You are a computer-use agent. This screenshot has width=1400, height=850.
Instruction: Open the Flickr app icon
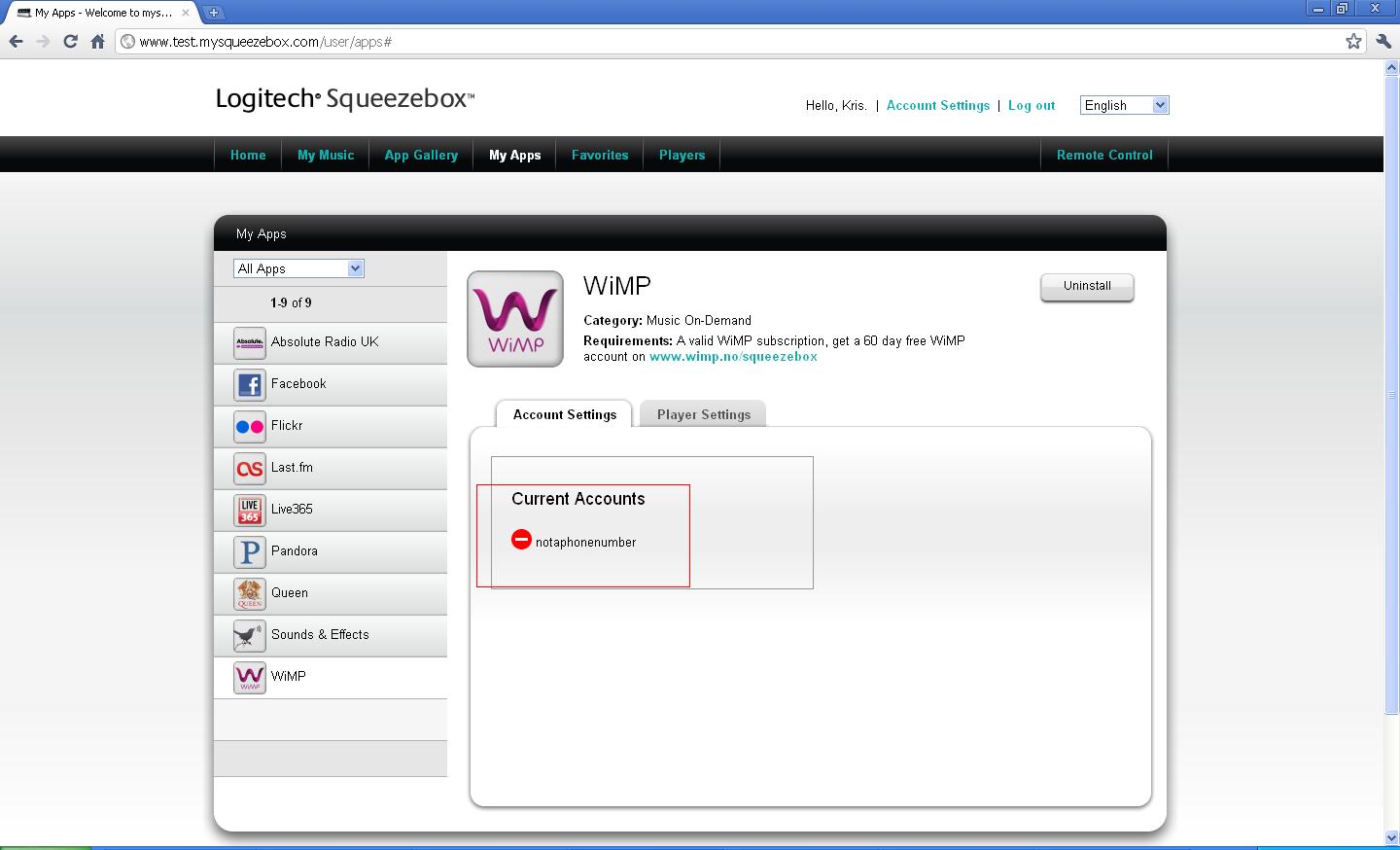(250, 427)
